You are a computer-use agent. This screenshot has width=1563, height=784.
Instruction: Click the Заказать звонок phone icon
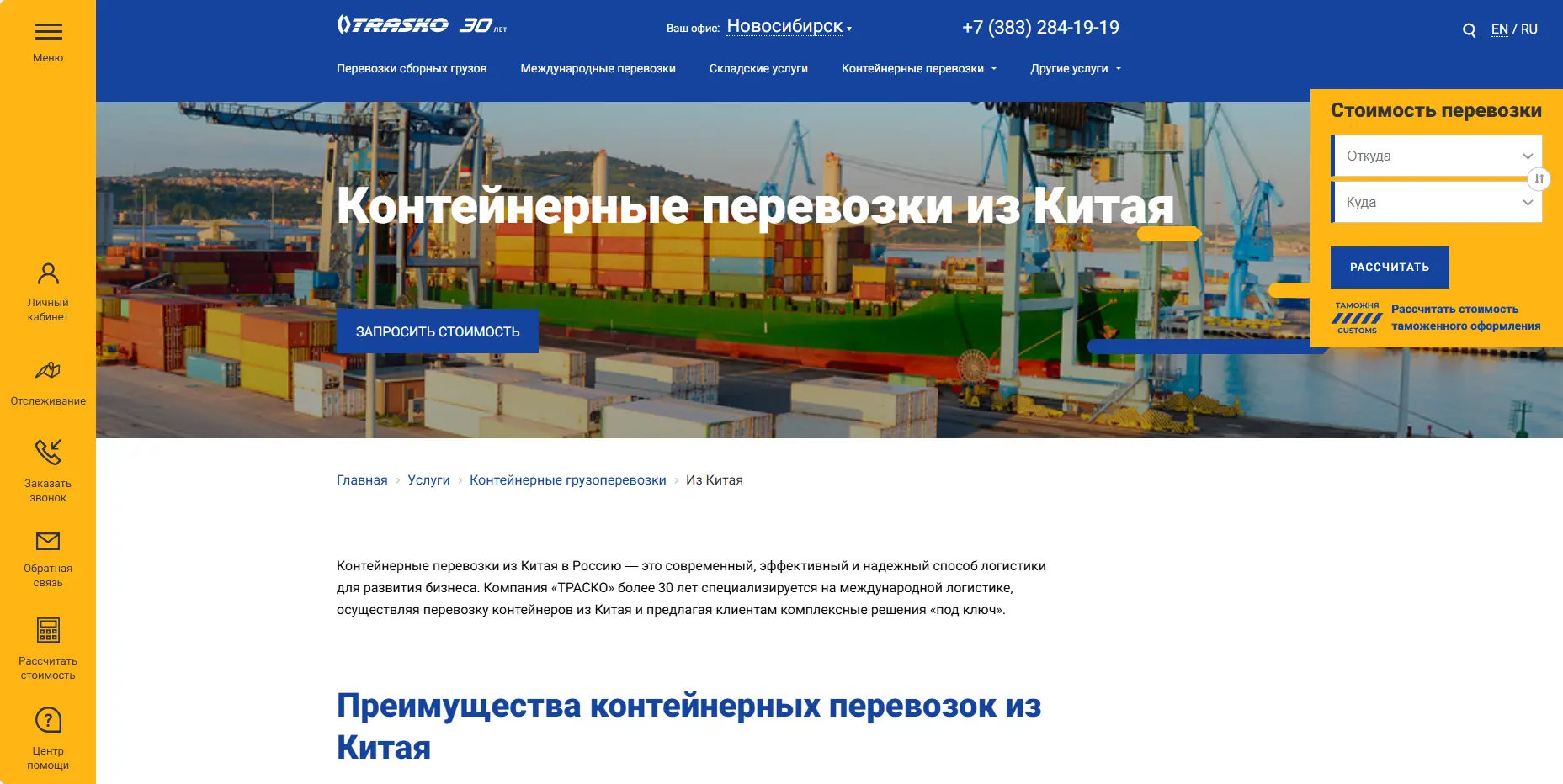(48, 452)
